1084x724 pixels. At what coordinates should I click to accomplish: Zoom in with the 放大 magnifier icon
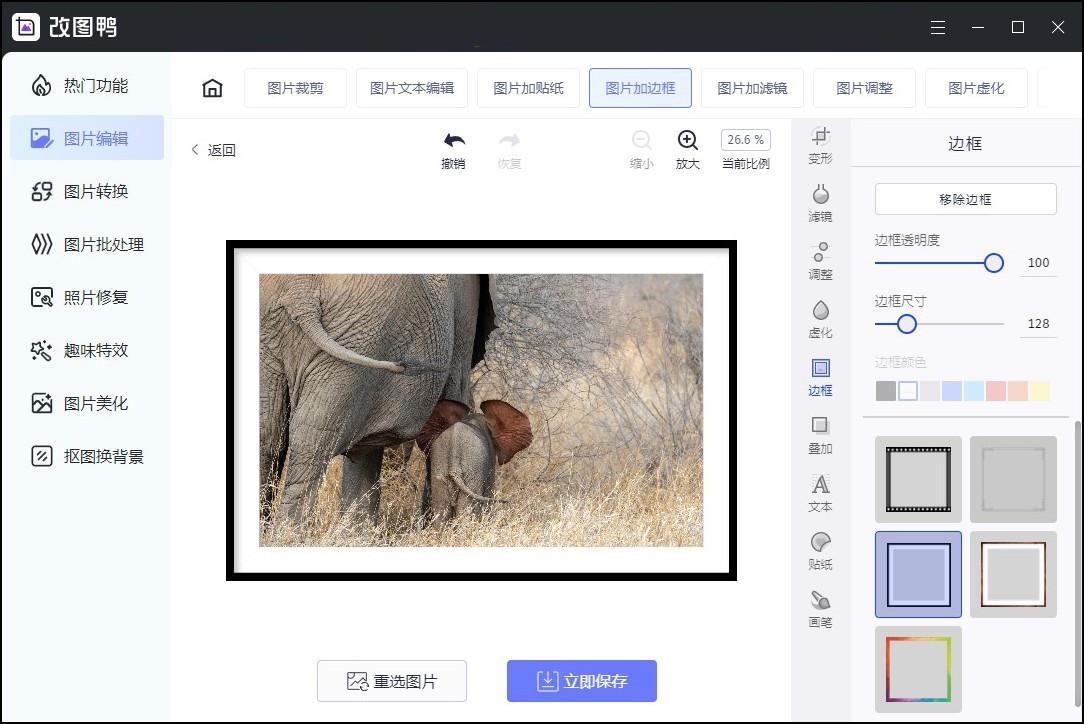pos(687,141)
